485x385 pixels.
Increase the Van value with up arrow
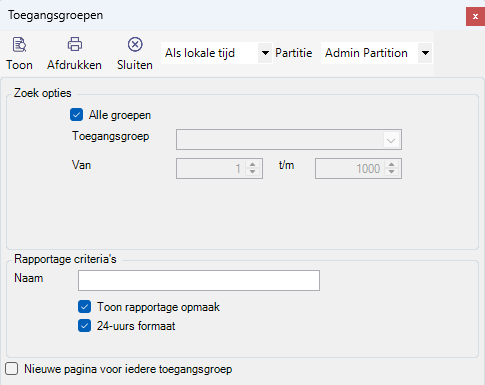pyautogui.click(x=253, y=165)
